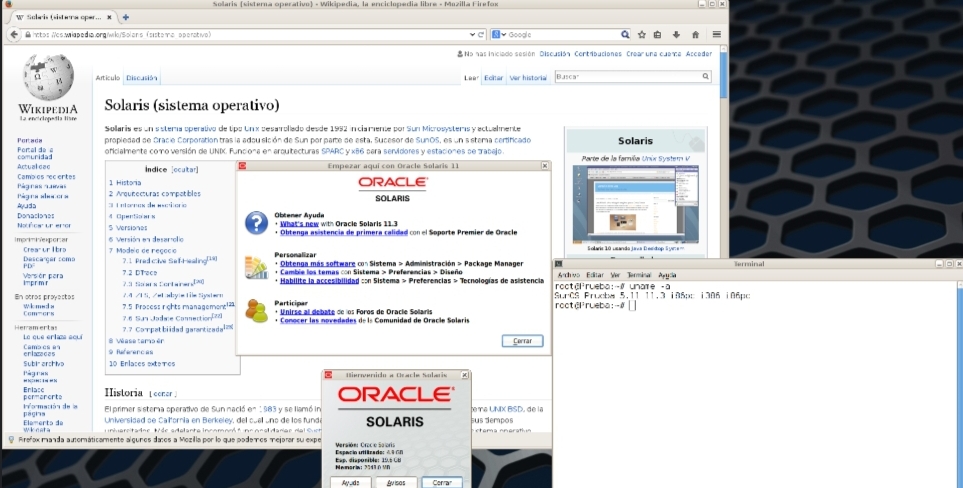
Task: Open the Google search engine dropdown
Action: [x=499, y=34]
